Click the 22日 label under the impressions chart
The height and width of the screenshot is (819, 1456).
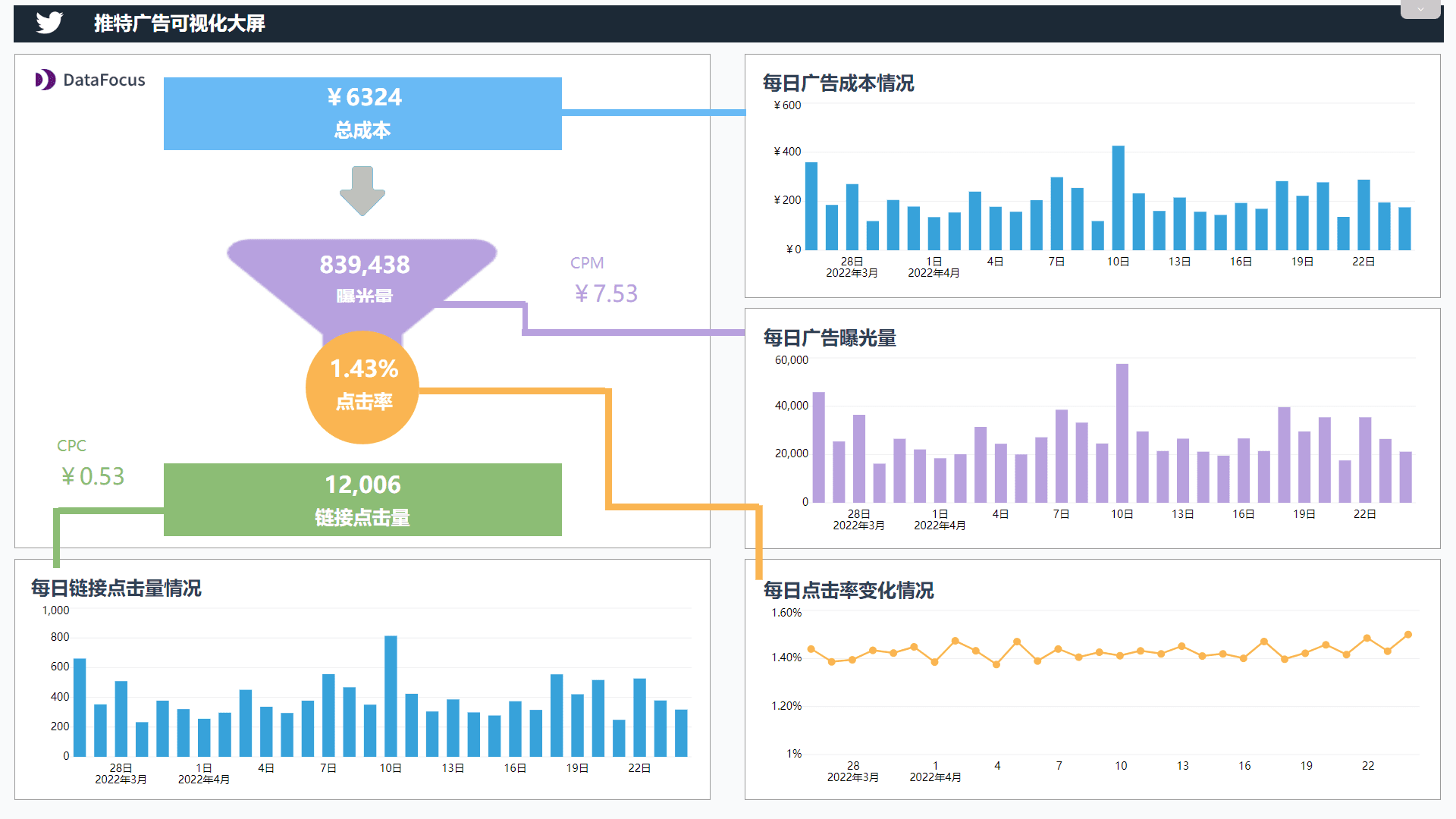(x=1365, y=514)
